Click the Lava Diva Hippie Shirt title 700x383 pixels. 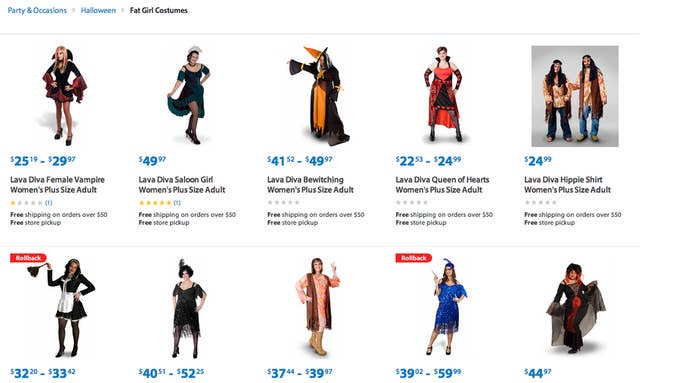567,184
